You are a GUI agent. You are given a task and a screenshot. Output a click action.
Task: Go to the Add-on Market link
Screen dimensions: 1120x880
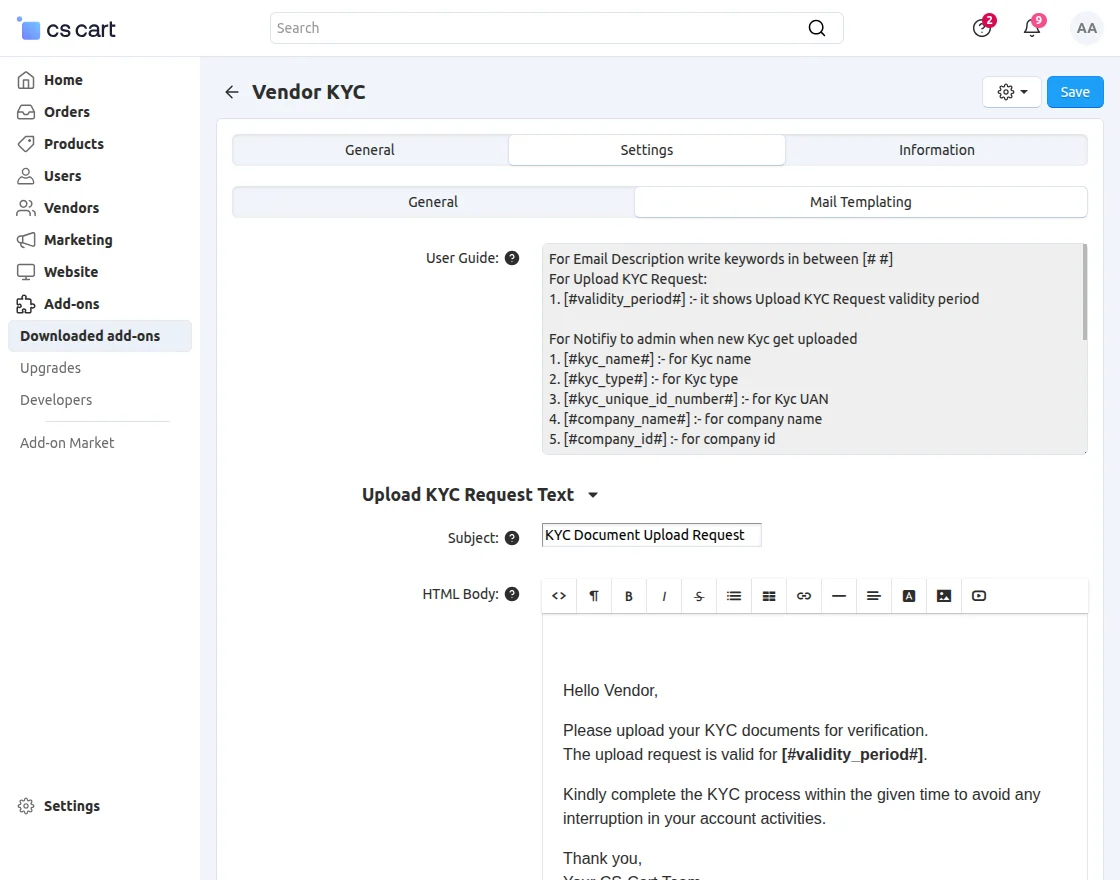pyautogui.click(x=66, y=442)
